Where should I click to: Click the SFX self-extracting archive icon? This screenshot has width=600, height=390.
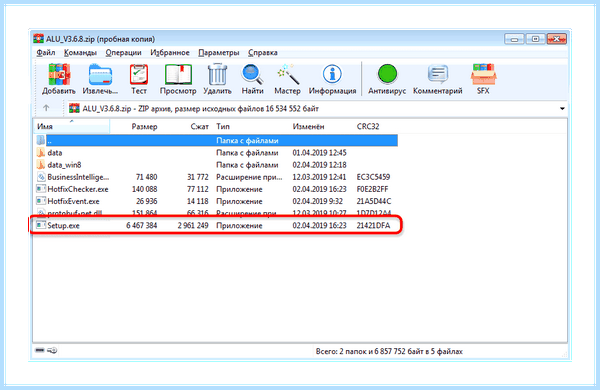pos(483,79)
